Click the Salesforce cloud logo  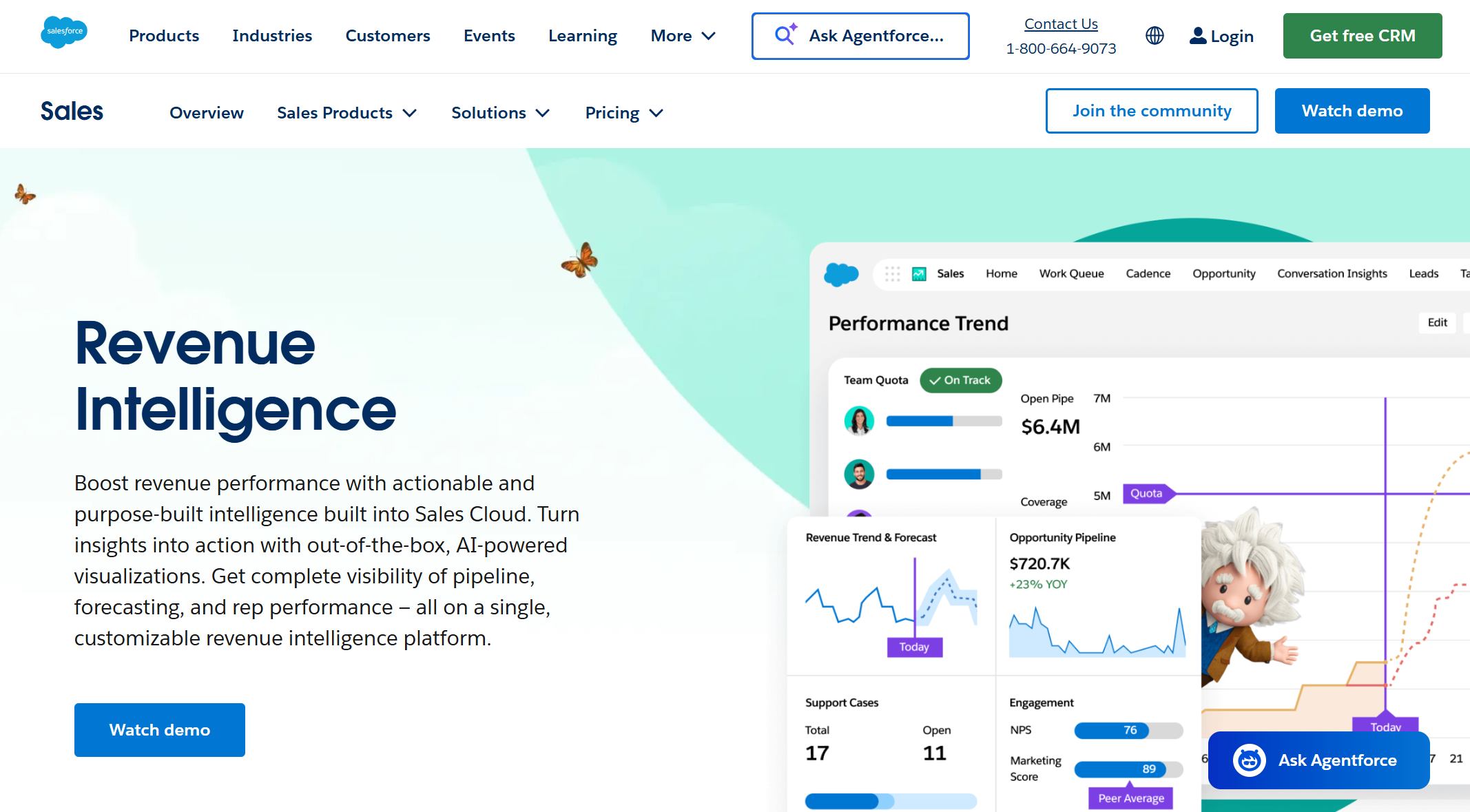click(x=64, y=30)
